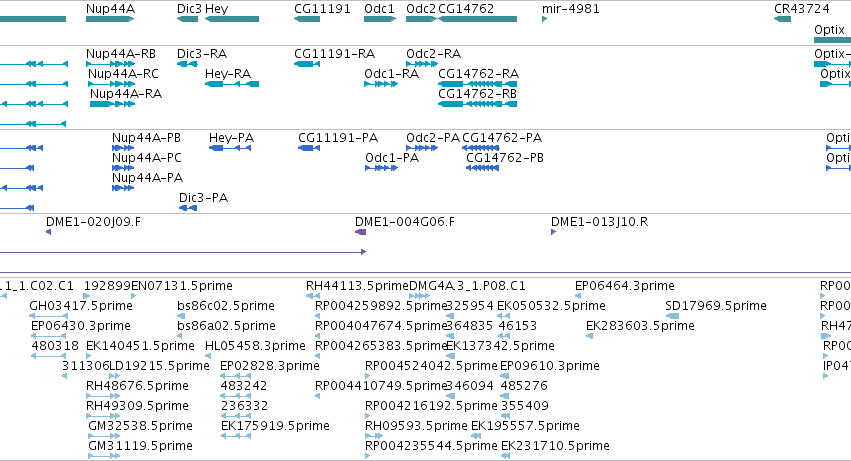Click the 236332 feature

(236, 416)
